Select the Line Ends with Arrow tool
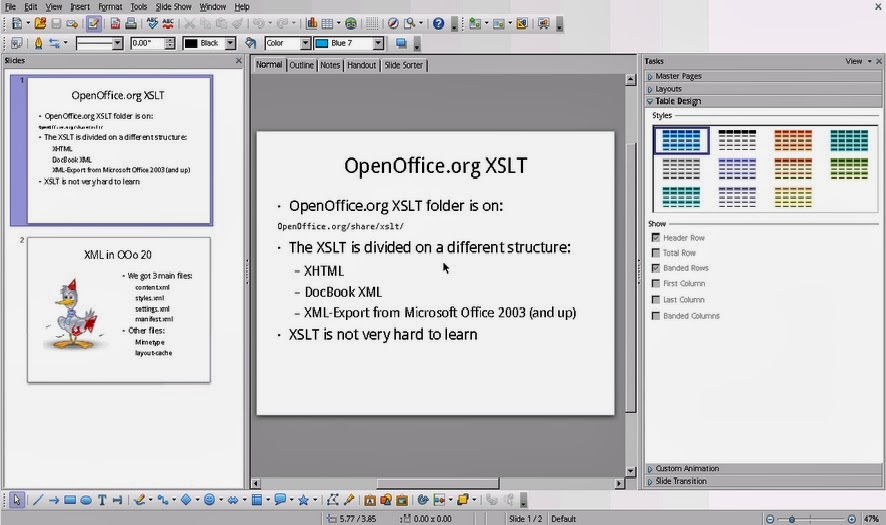The width and height of the screenshot is (886, 525). click(54, 500)
